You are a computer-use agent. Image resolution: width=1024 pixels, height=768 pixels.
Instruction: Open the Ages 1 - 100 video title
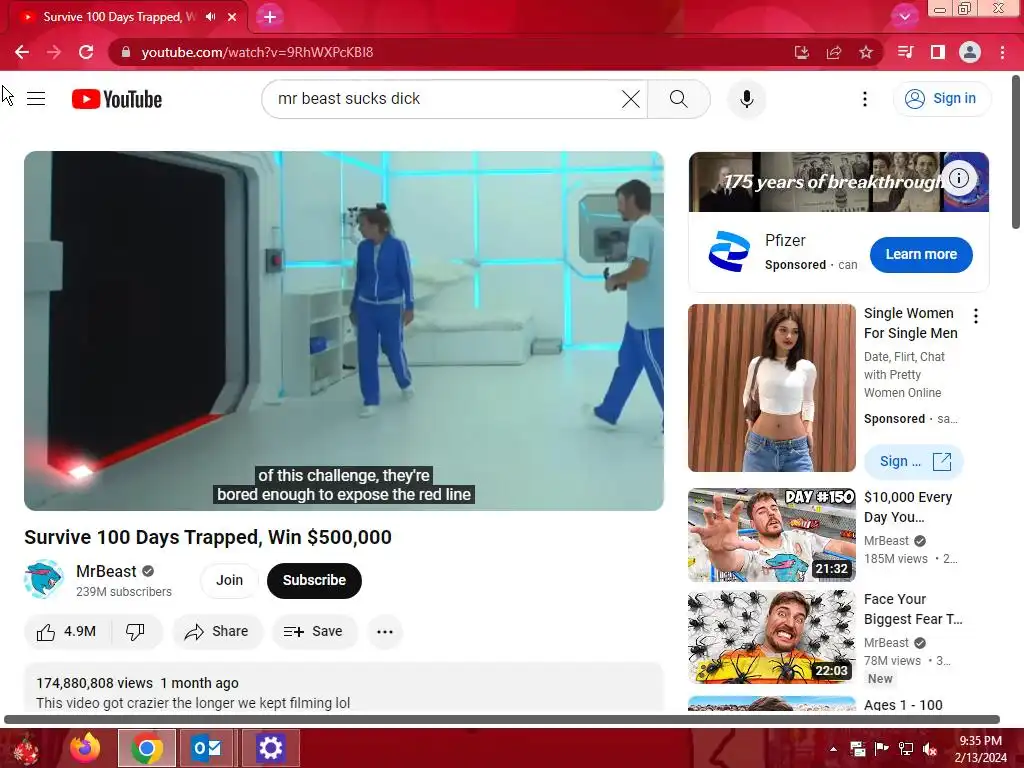pyautogui.click(x=903, y=705)
